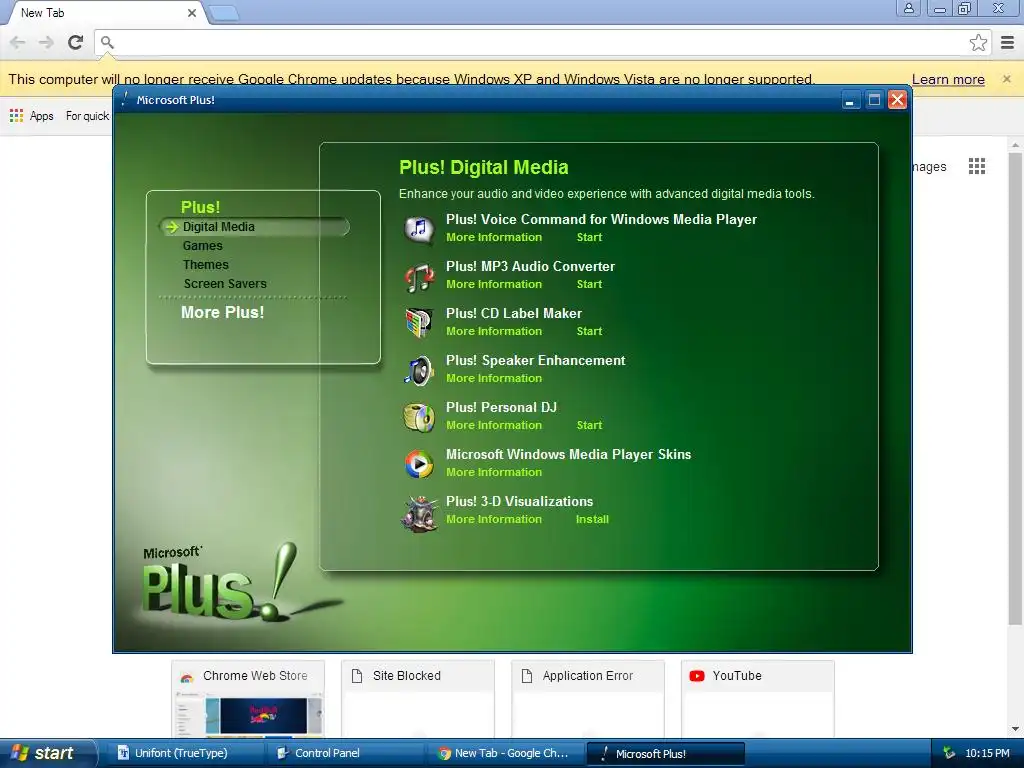Open More Information for Speaker Enhancement
The image size is (1024, 768).
494,378
